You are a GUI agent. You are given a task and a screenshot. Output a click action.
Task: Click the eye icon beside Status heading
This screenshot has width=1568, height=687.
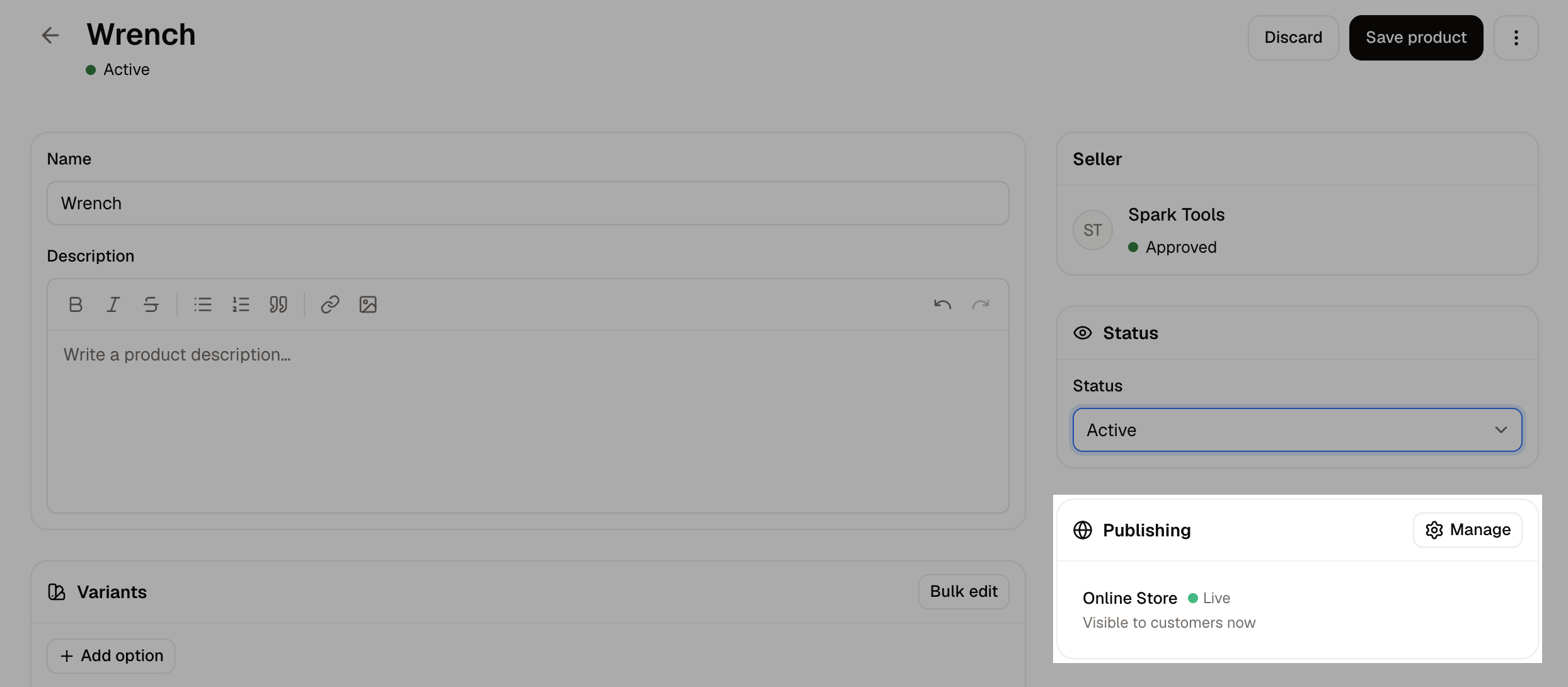1083,333
